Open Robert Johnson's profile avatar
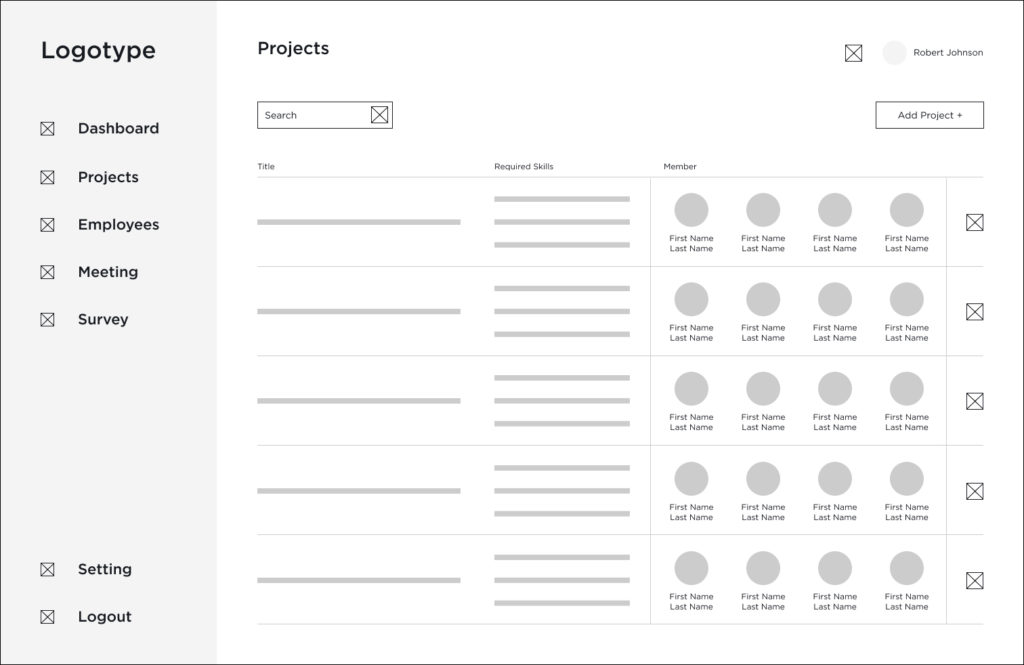The width and height of the screenshot is (1024, 665). coord(894,53)
